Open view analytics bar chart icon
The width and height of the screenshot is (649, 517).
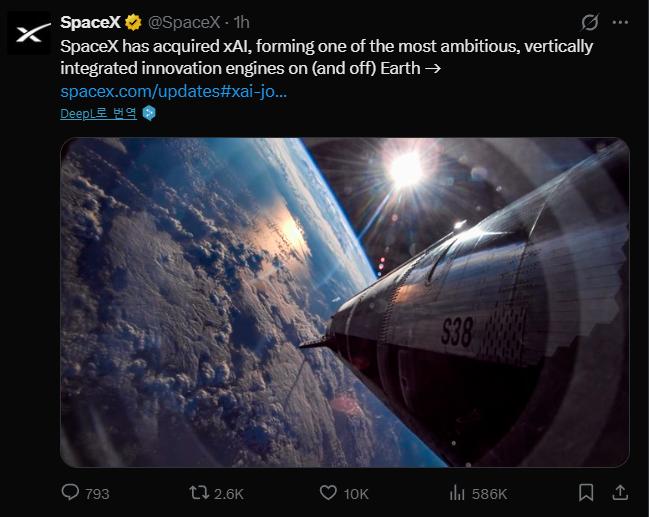[x=457, y=492]
